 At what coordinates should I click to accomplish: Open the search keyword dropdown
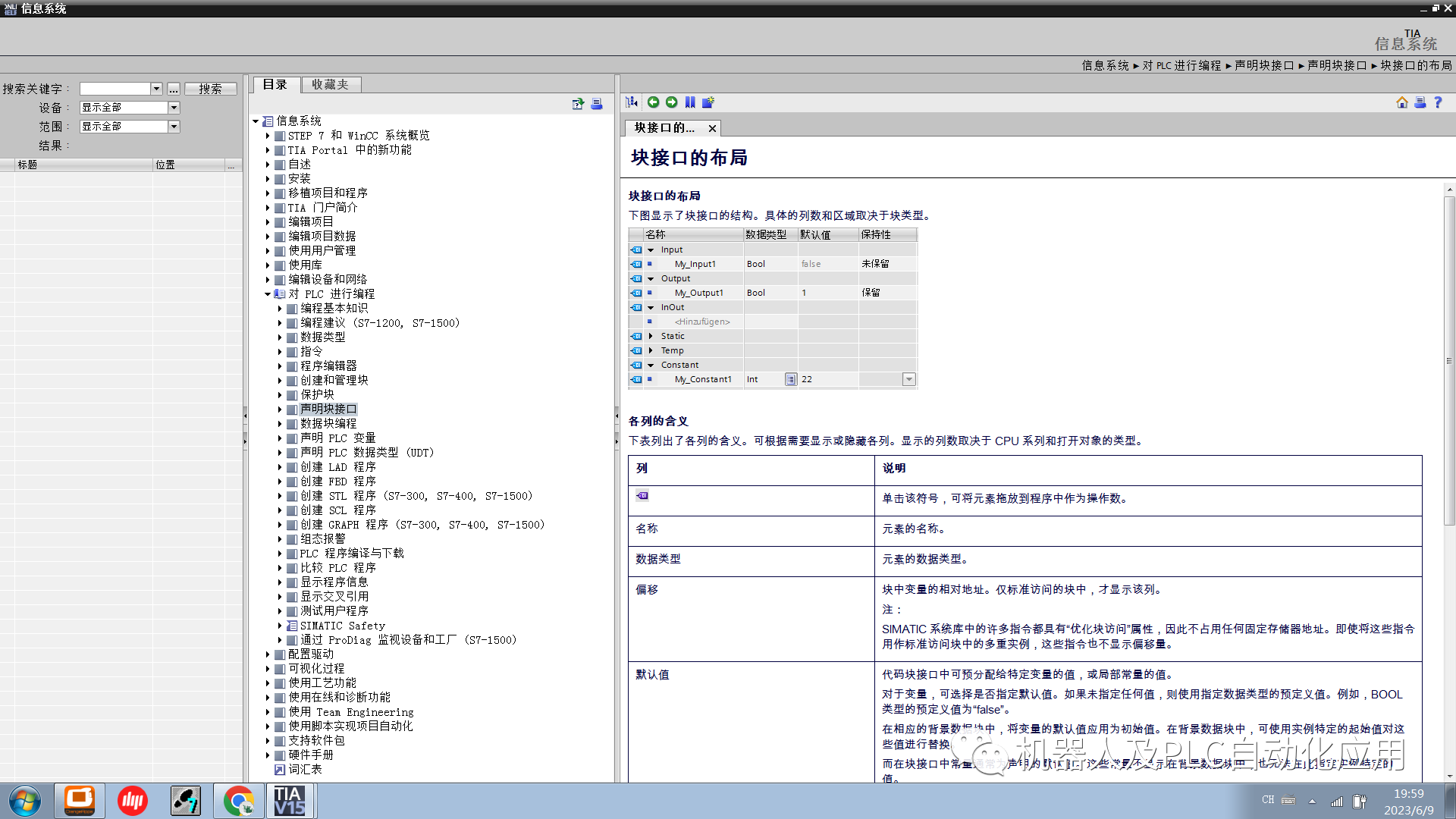coord(156,89)
